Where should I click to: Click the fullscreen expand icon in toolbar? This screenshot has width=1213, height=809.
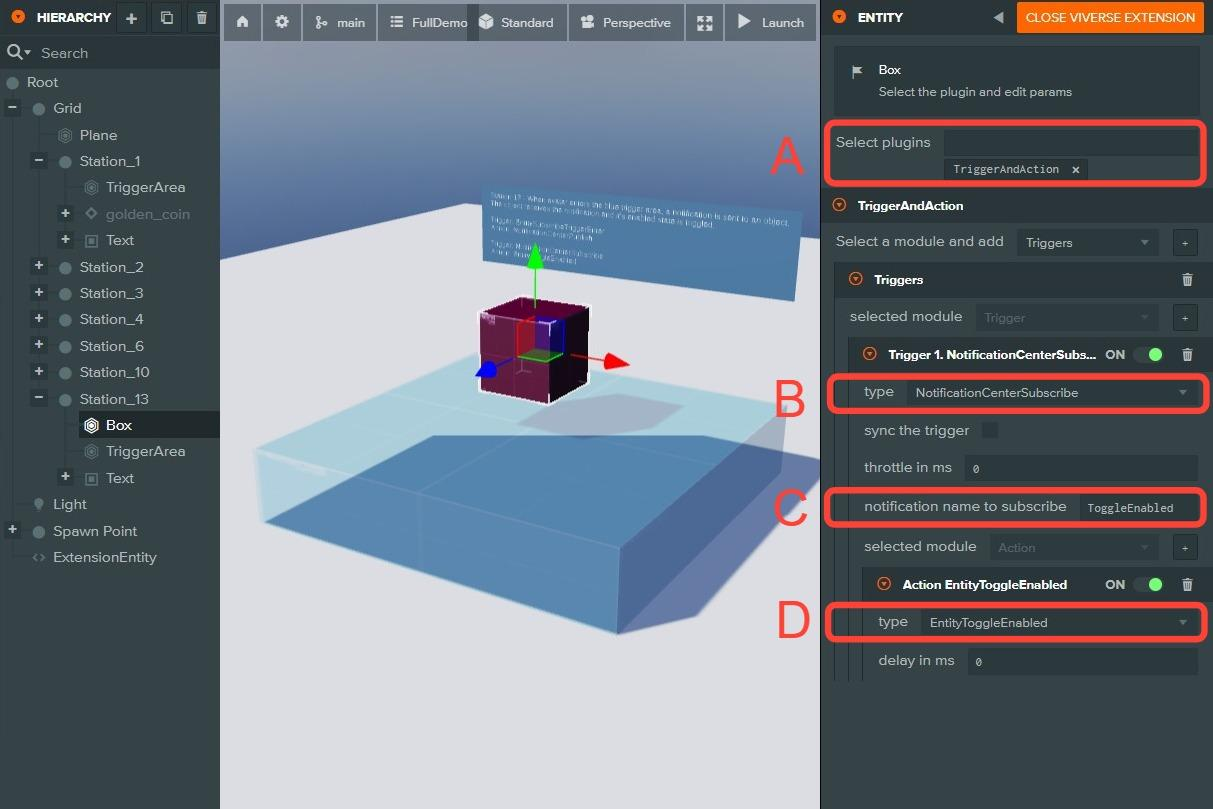point(705,22)
